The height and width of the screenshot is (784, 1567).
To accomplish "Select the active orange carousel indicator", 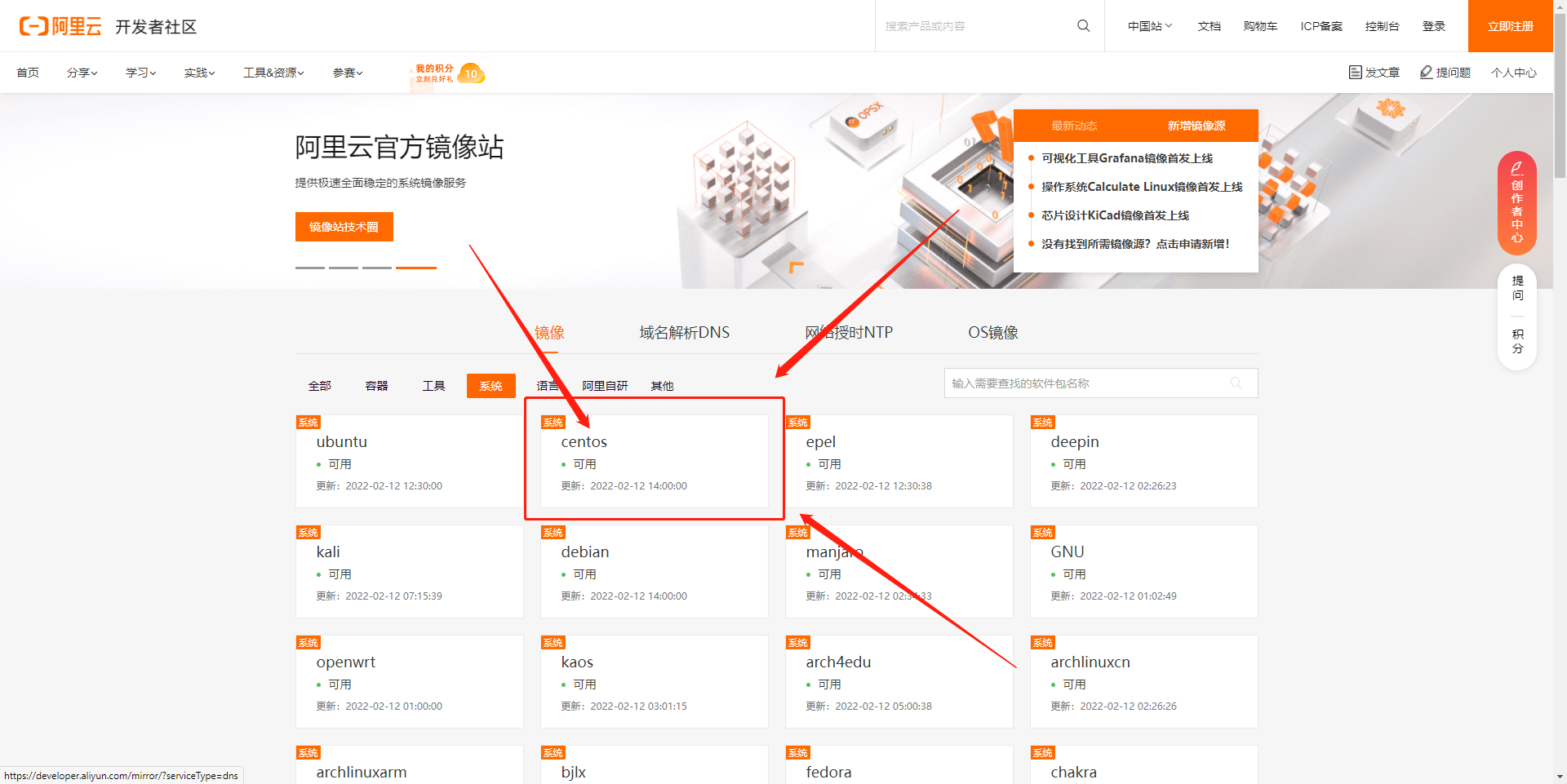I will tap(416, 268).
